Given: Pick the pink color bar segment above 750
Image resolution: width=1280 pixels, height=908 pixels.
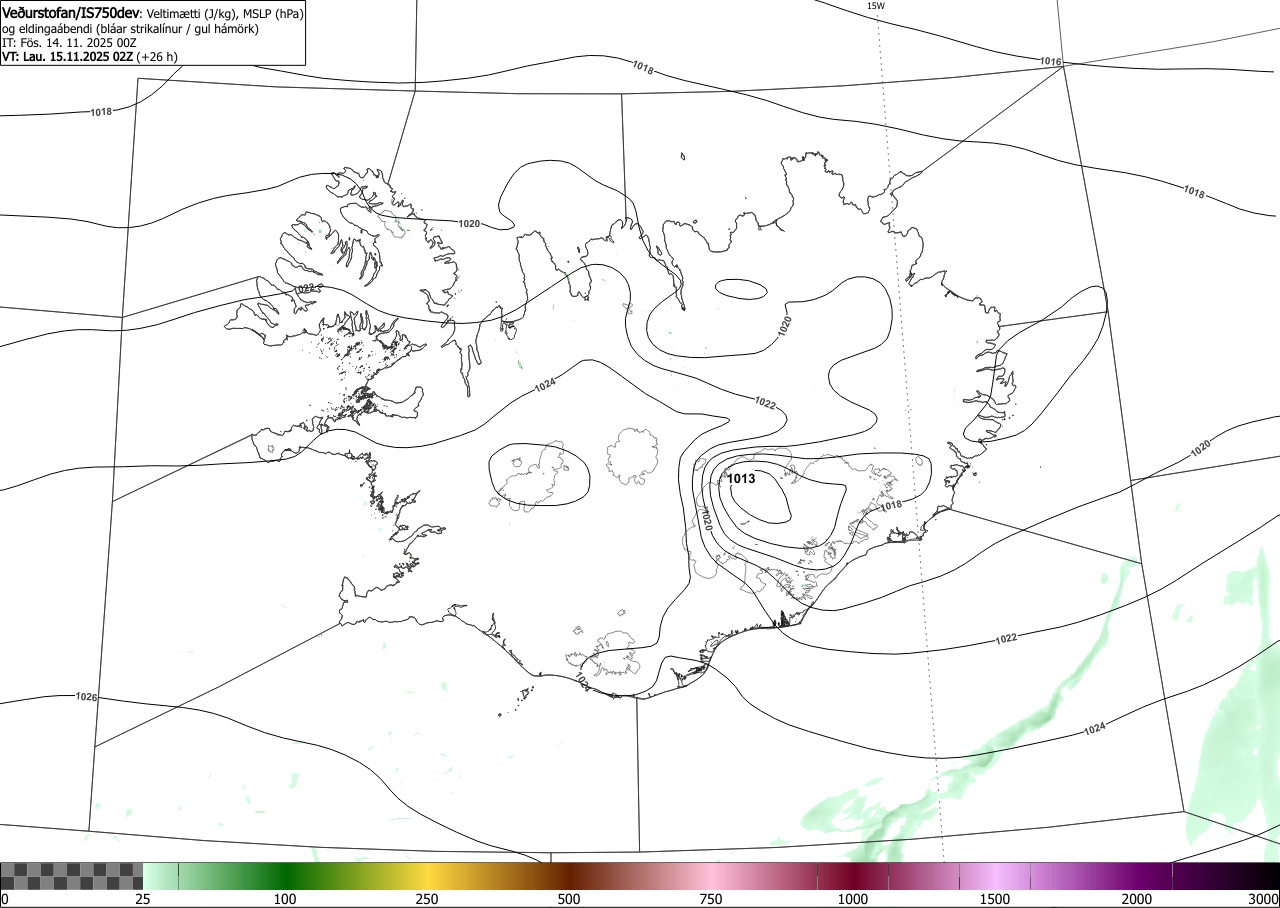Looking at the screenshot, I should click(x=711, y=876).
